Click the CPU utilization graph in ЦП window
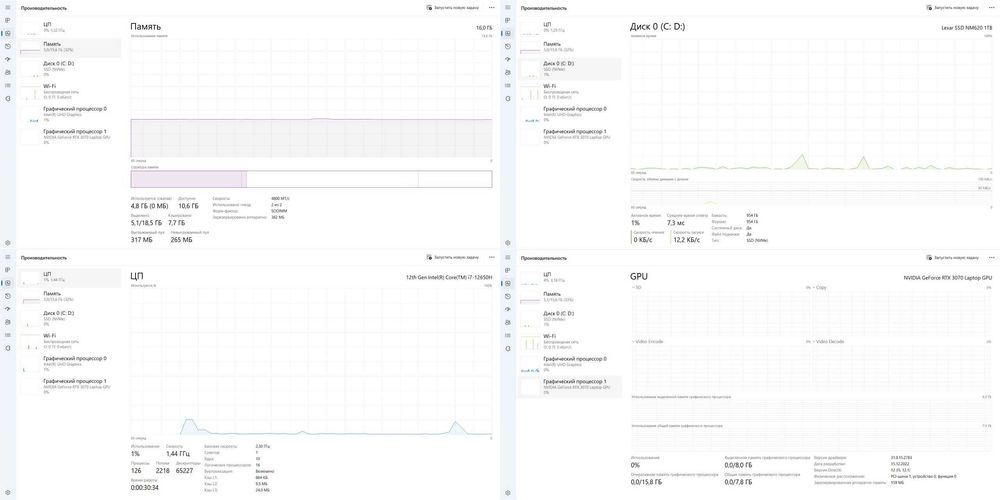The image size is (1000, 500). tap(311, 362)
